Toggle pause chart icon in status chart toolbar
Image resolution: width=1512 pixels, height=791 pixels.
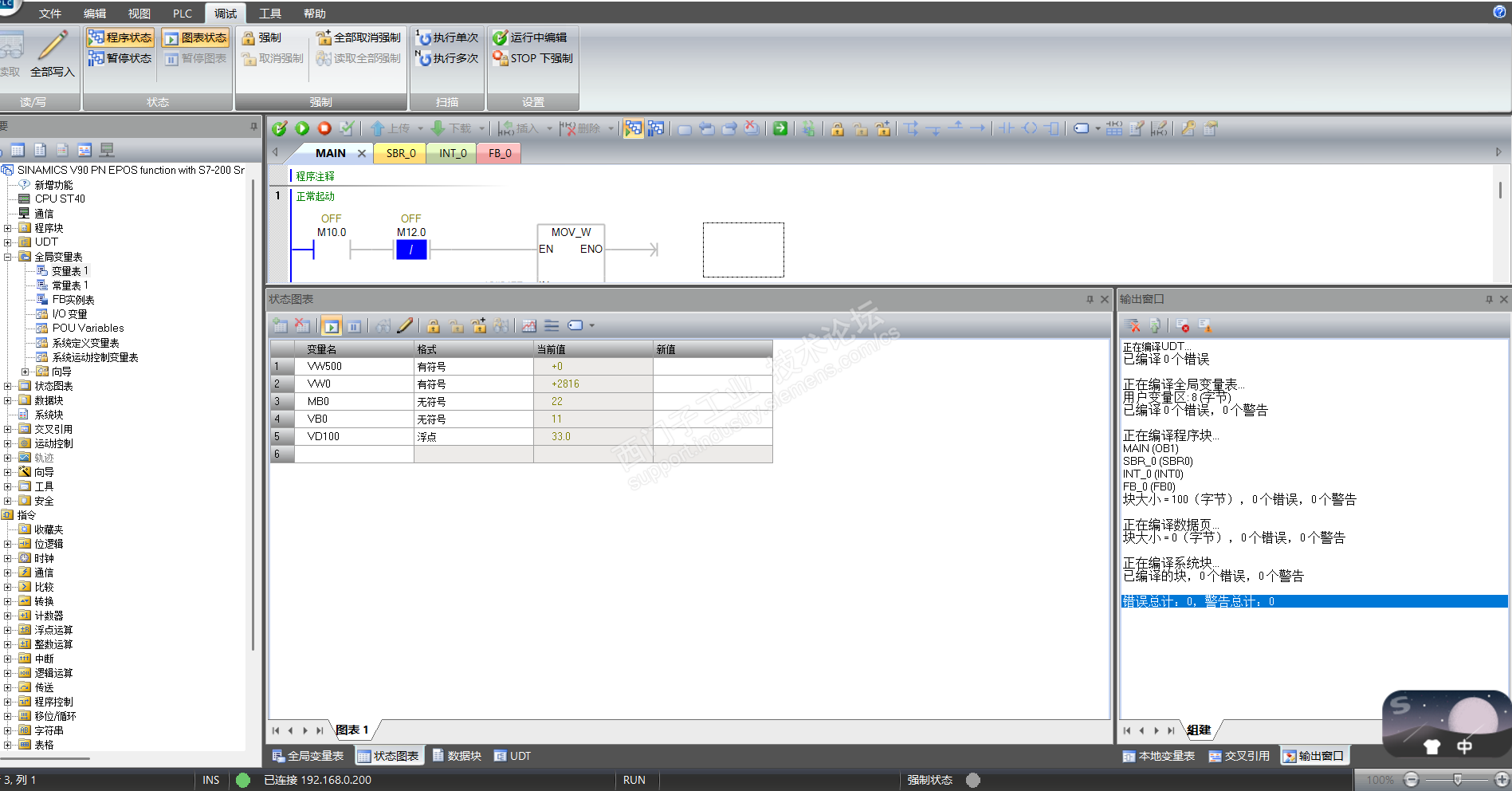click(354, 325)
